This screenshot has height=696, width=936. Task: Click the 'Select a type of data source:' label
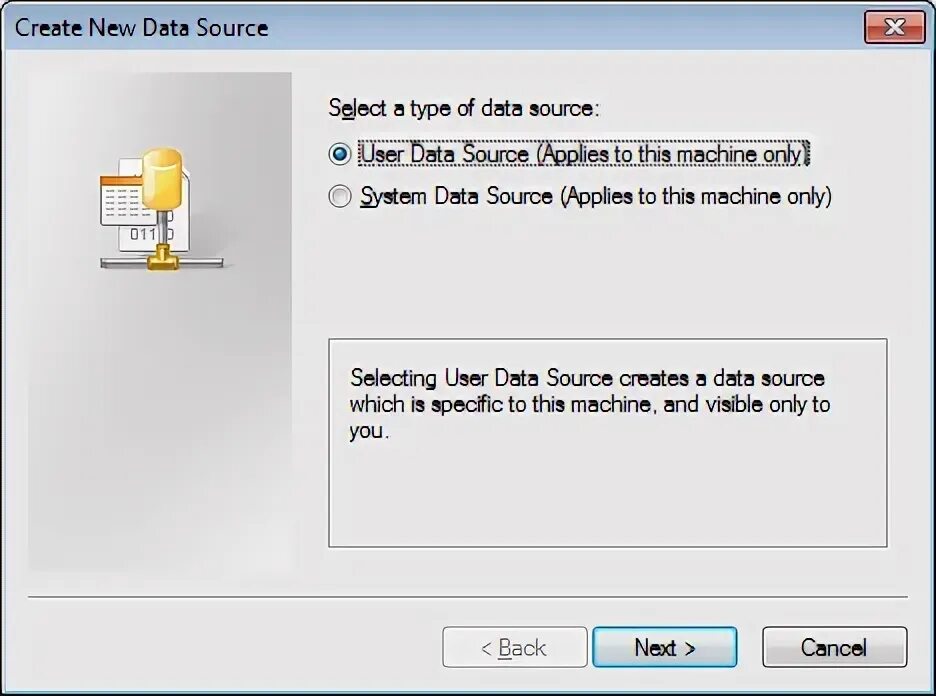pos(463,108)
